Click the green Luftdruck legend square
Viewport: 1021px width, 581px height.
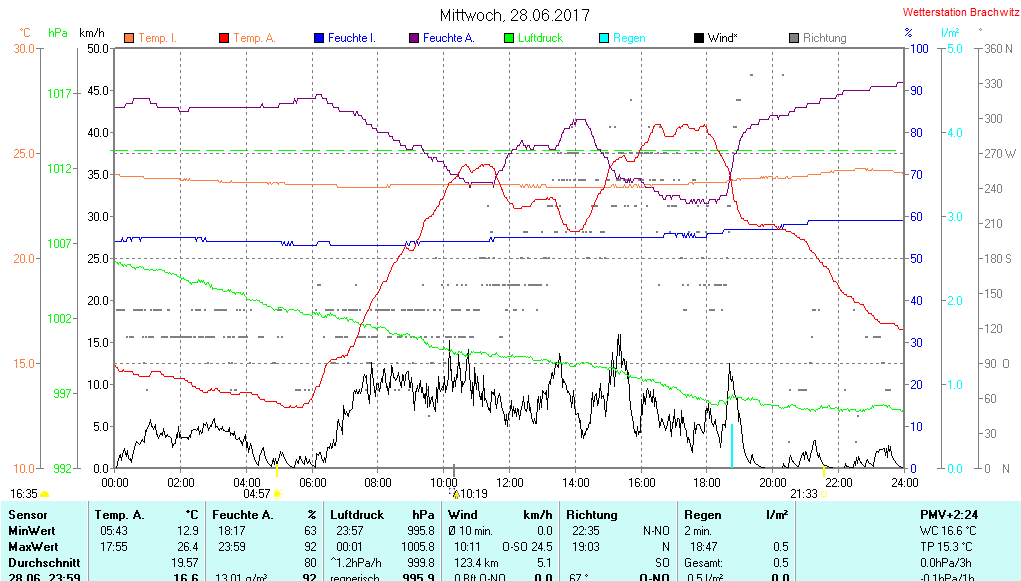coord(509,38)
